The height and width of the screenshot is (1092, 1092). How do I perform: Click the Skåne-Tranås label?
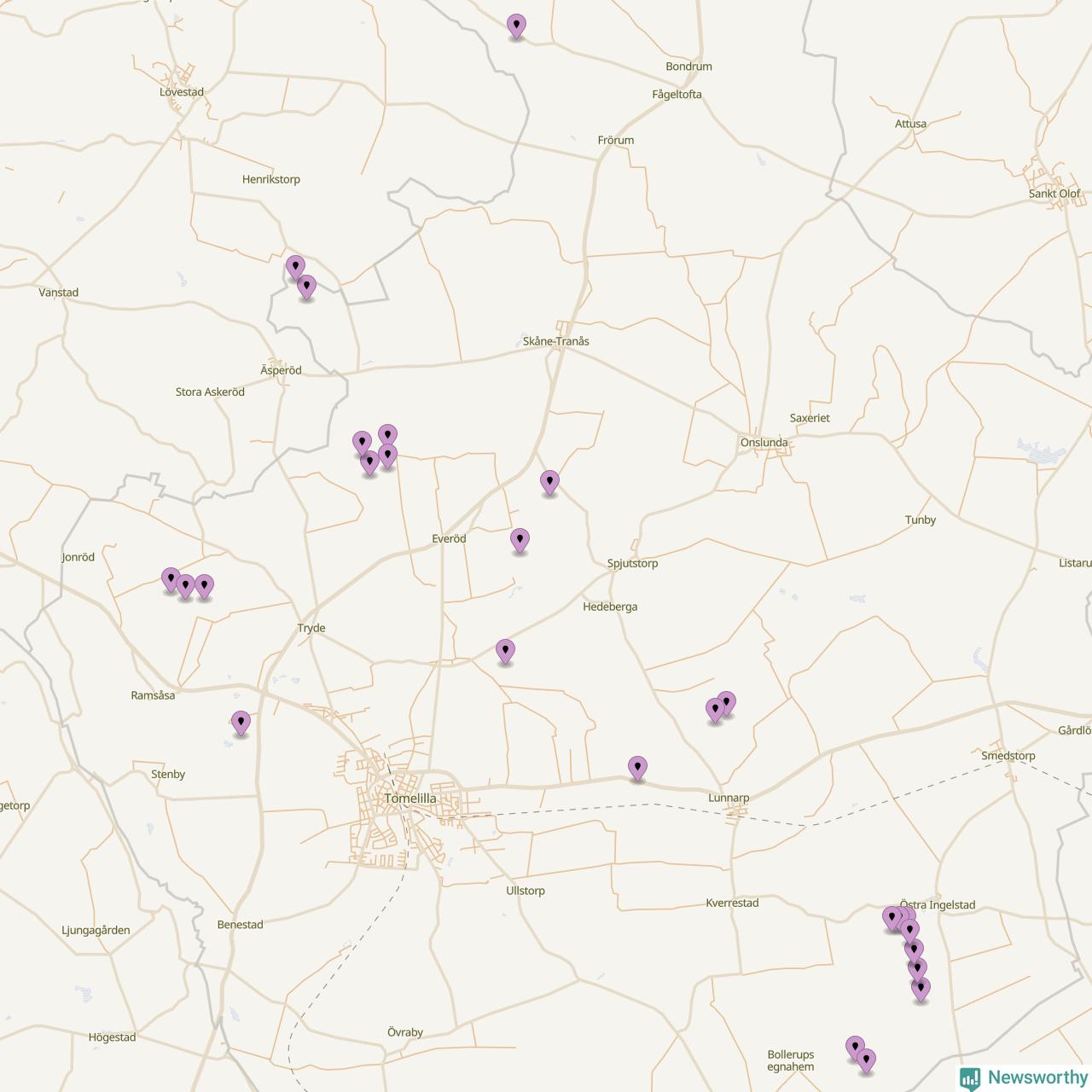pyautogui.click(x=556, y=341)
